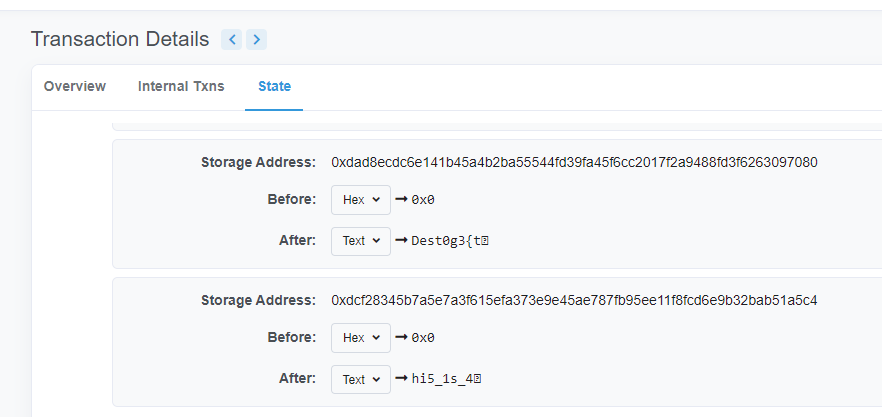Select the State tab
This screenshot has height=417, width=882.
[x=274, y=86]
